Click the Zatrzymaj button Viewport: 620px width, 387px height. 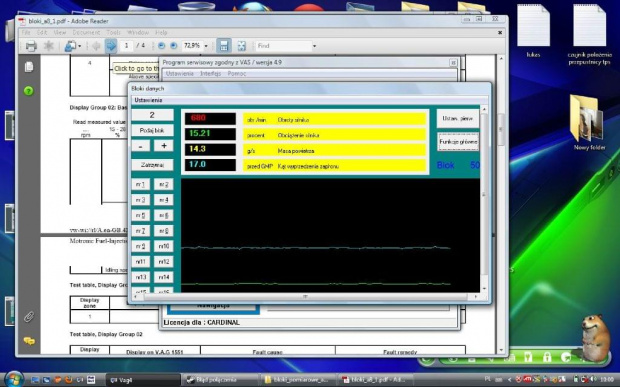pyautogui.click(x=152, y=165)
